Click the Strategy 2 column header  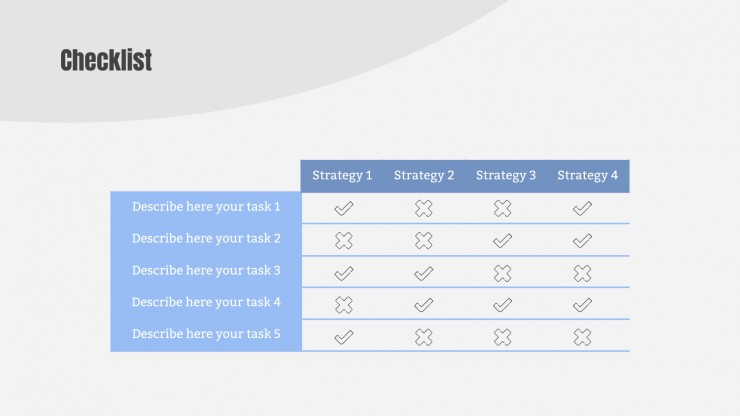(424, 176)
